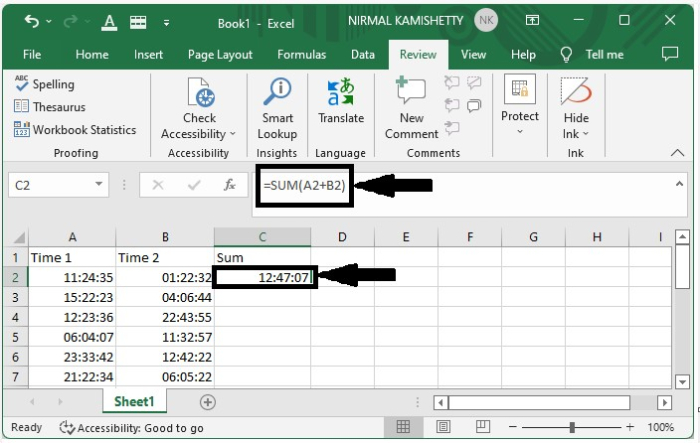700x443 pixels.
Task: Switch to the View tab
Action: (473, 54)
